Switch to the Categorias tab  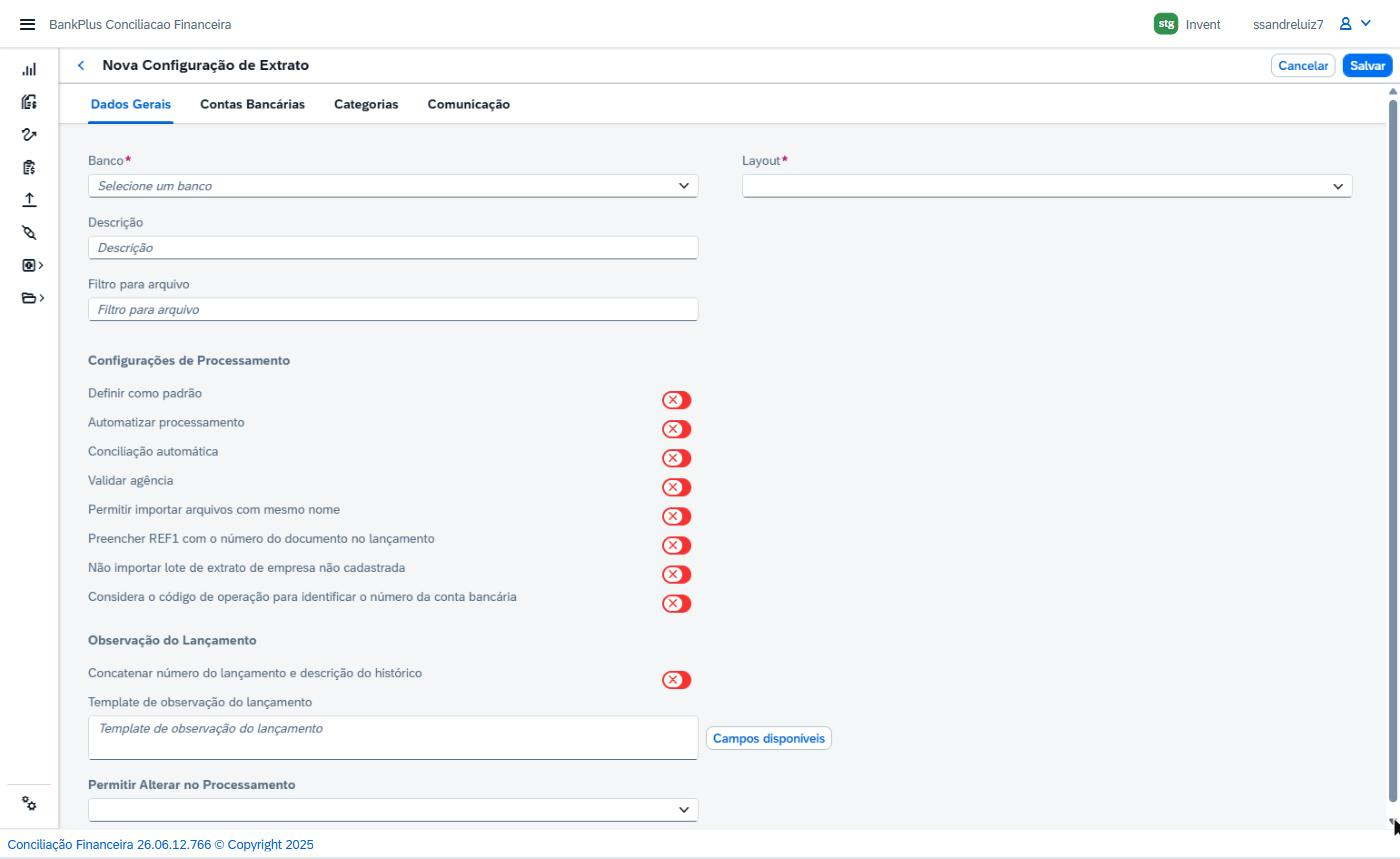pyautogui.click(x=366, y=104)
